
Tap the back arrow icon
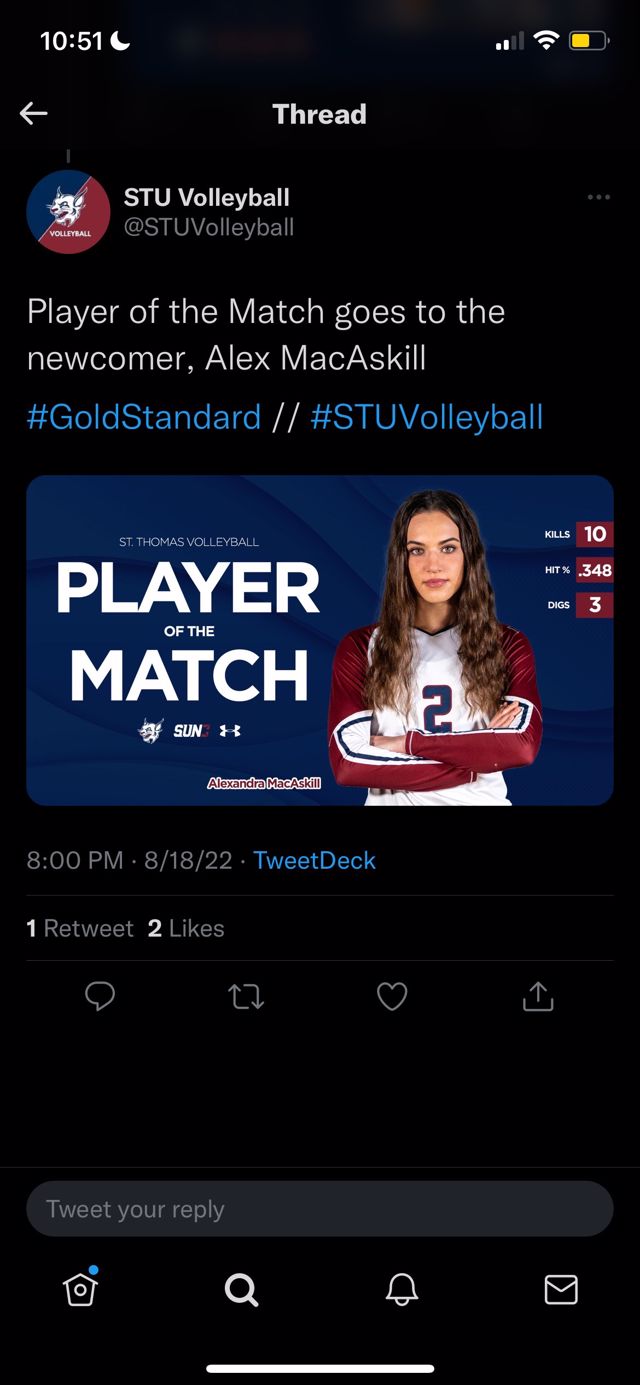(34, 114)
